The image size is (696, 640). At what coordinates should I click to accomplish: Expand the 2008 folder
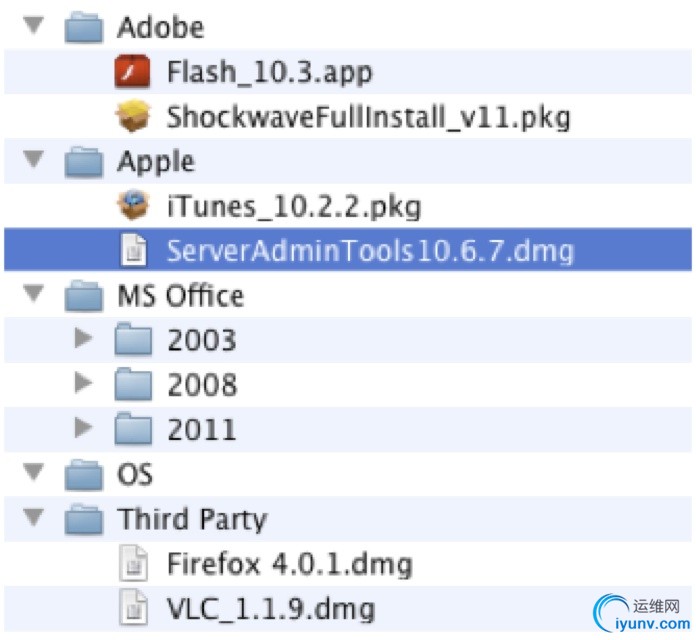point(83,383)
